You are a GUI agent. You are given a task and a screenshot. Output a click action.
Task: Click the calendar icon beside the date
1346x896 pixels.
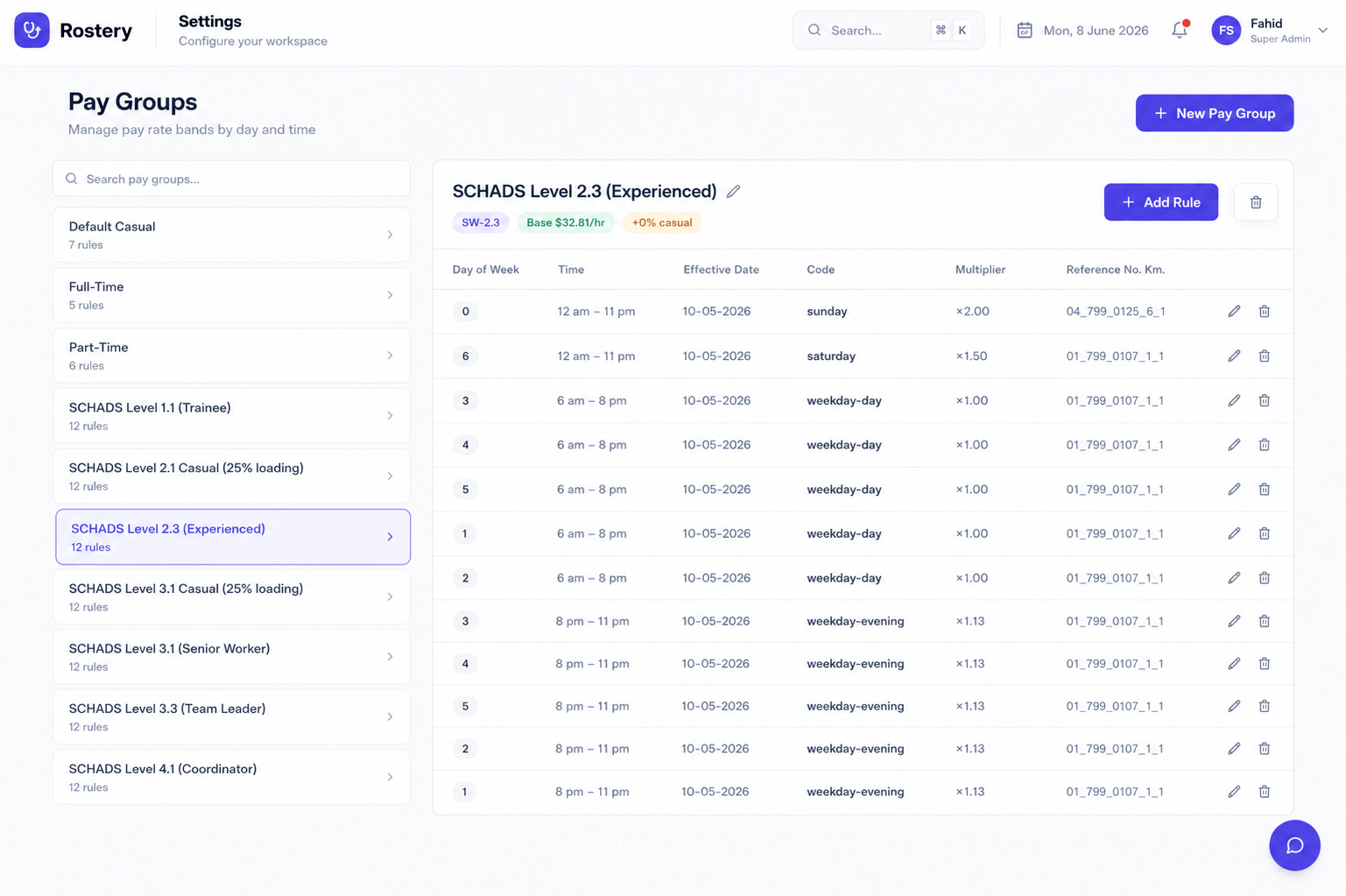click(1025, 31)
